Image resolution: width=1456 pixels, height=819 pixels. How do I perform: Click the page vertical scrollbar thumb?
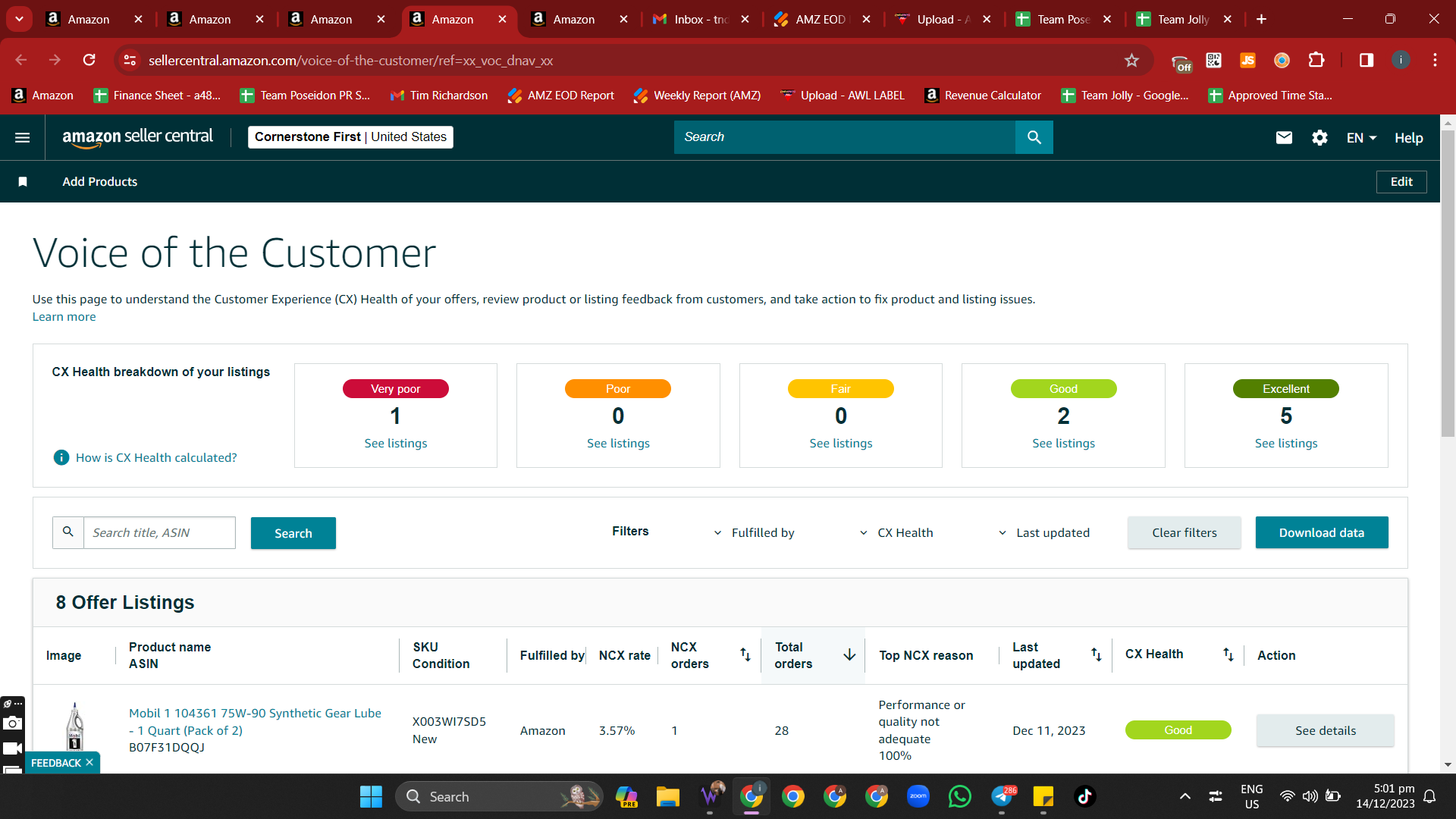[x=1448, y=283]
